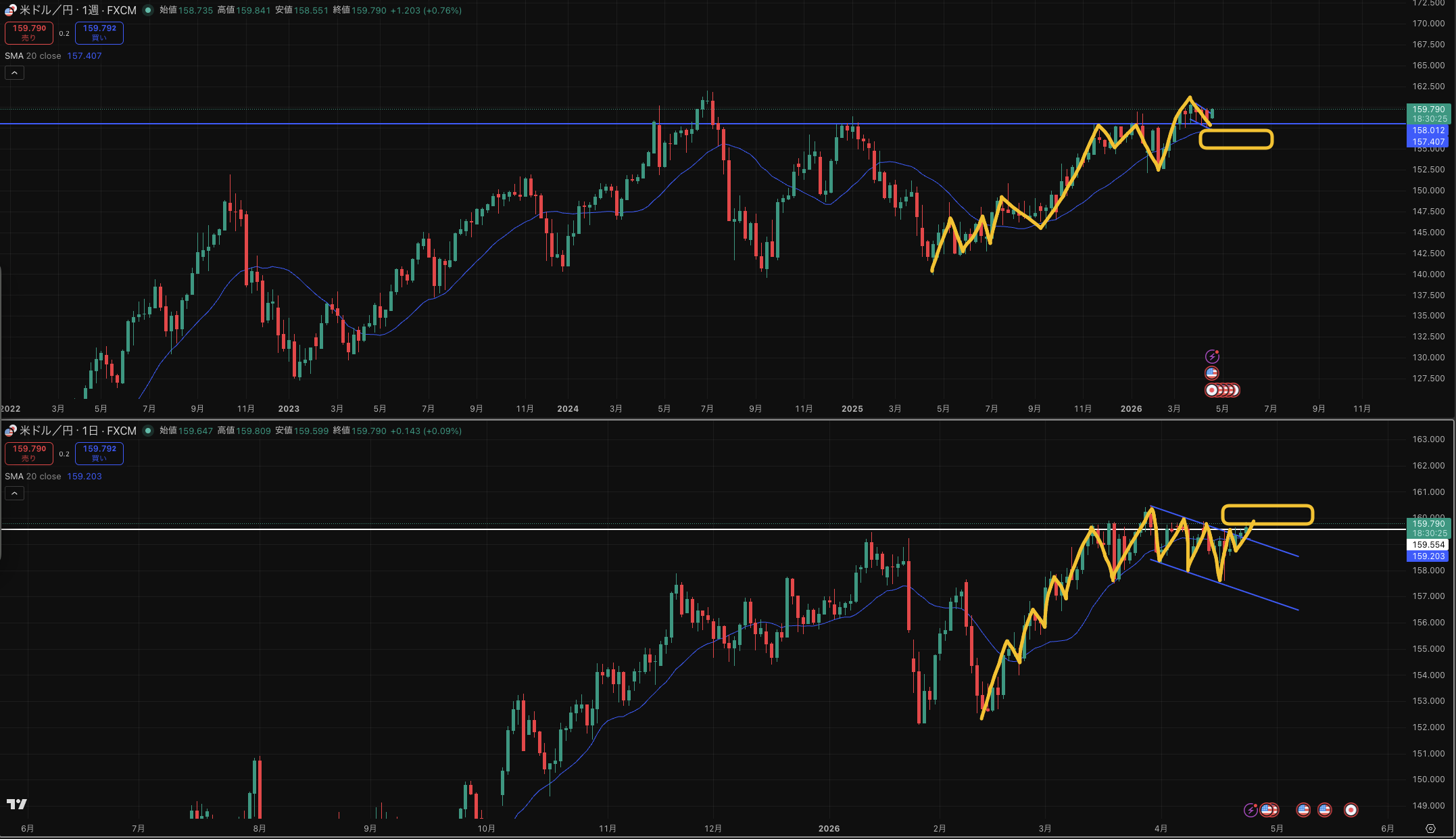Collapse the weekly chart indicator legend
This screenshot has width=1456, height=839.
(14, 73)
